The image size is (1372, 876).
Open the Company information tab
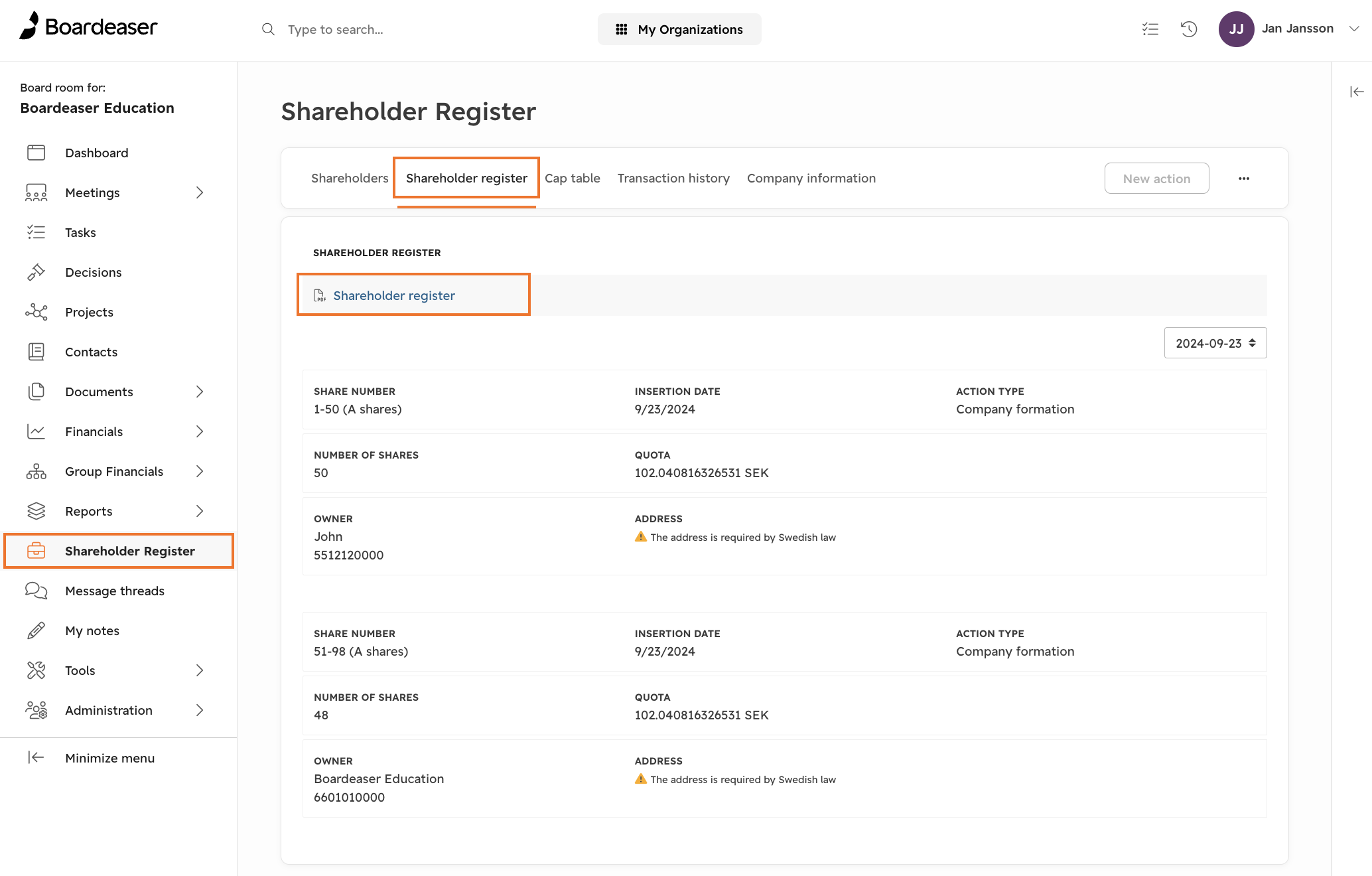pos(811,178)
